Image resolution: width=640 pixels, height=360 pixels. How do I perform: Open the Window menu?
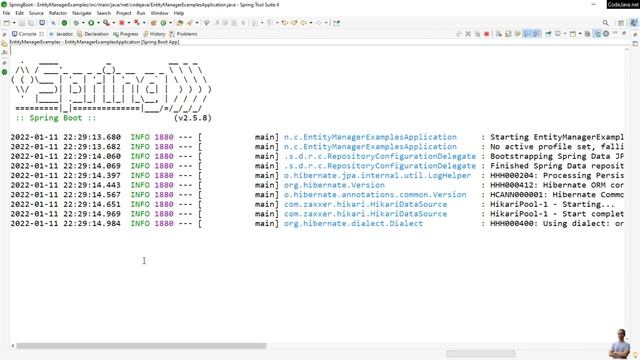[x=159, y=13]
